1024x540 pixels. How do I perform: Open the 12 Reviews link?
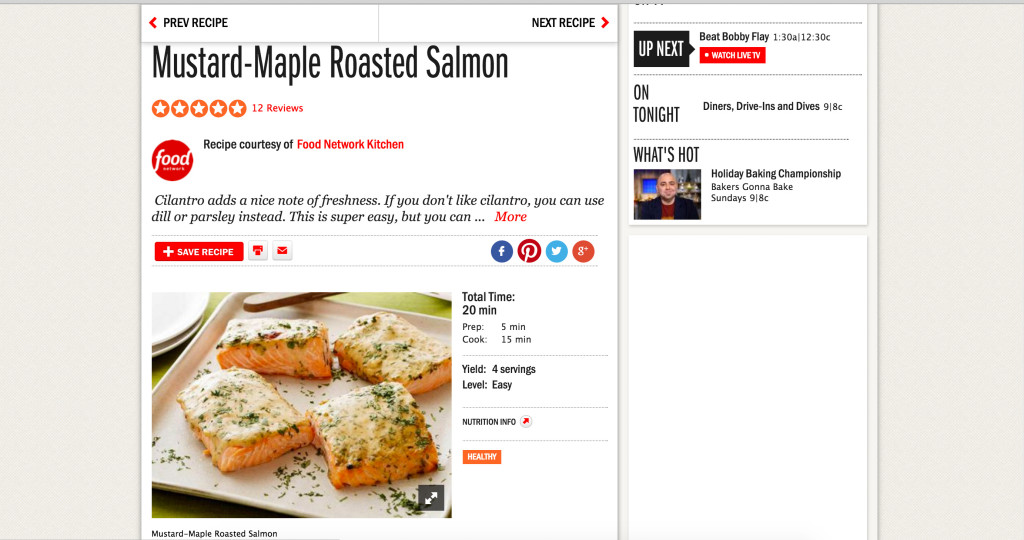click(278, 108)
